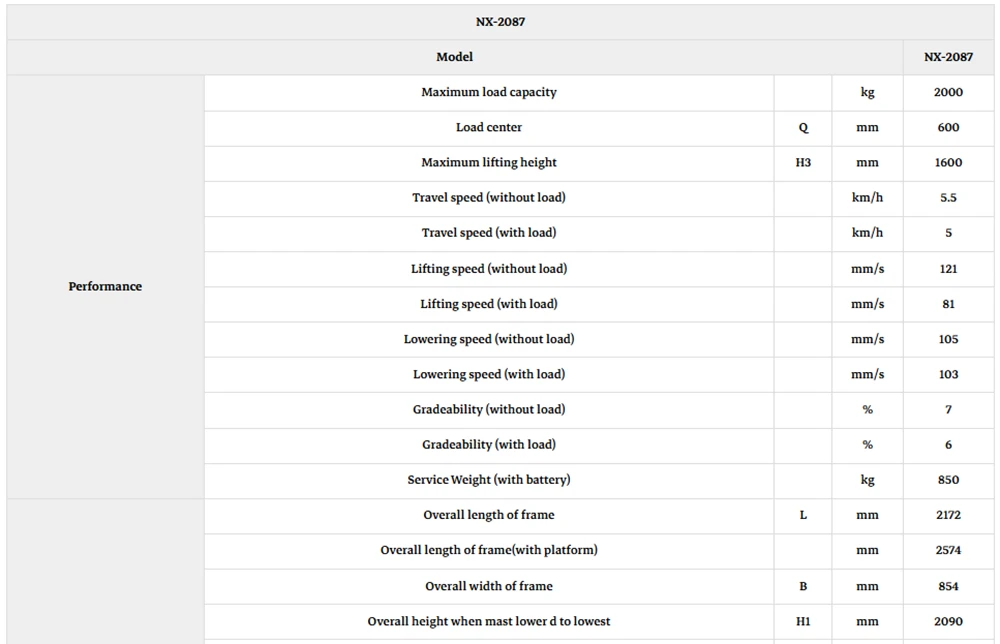Select Overall length of frame(with platform) label
1000x644 pixels.
point(489,550)
